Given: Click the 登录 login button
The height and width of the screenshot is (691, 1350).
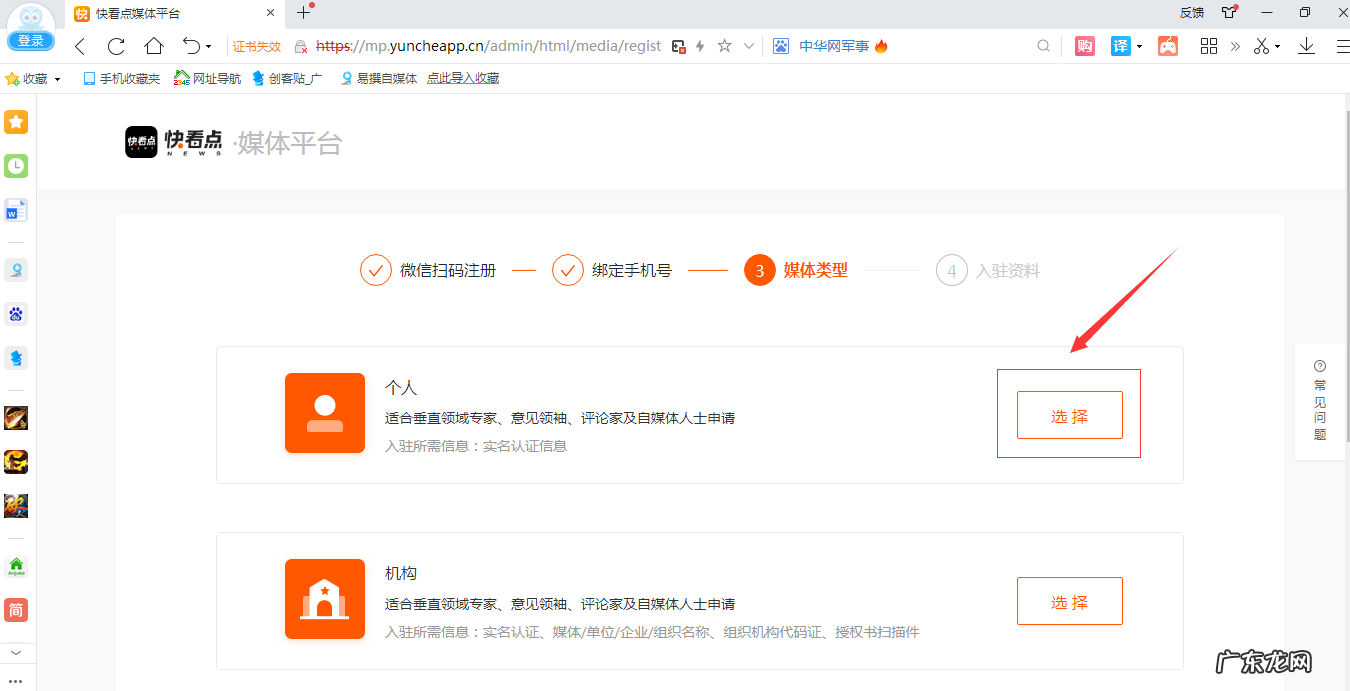Looking at the screenshot, I should pyautogui.click(x=31, y=41).
